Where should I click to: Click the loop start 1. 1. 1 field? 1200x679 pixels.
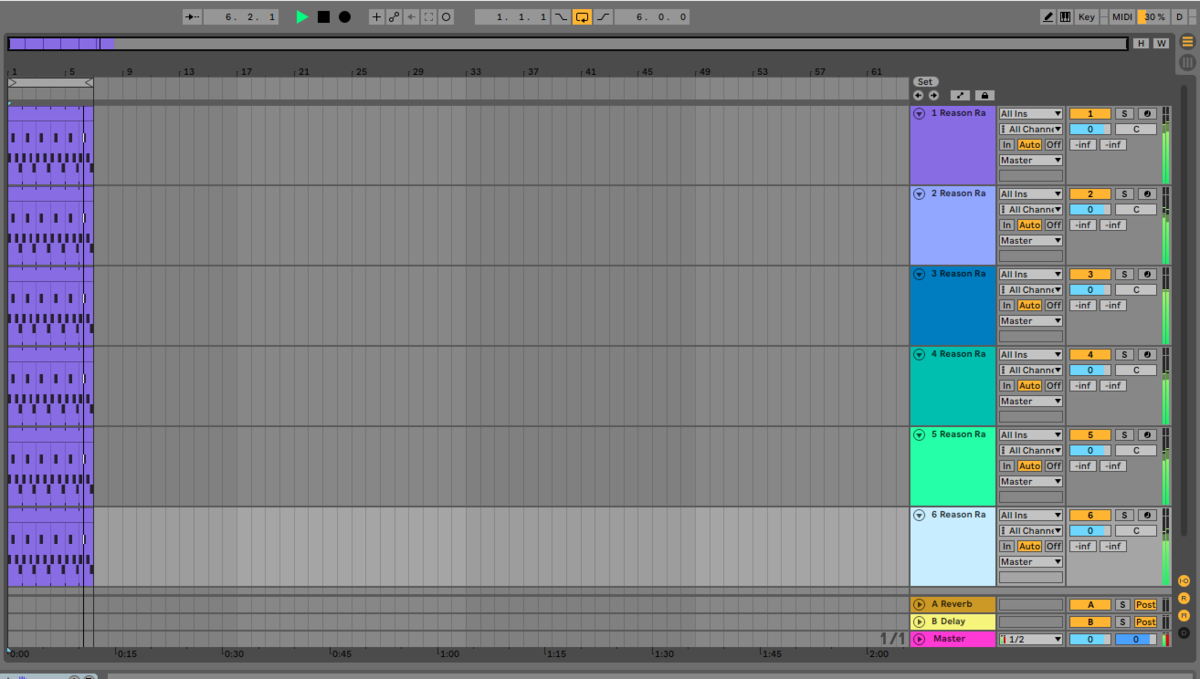click(x=512, y=17)
